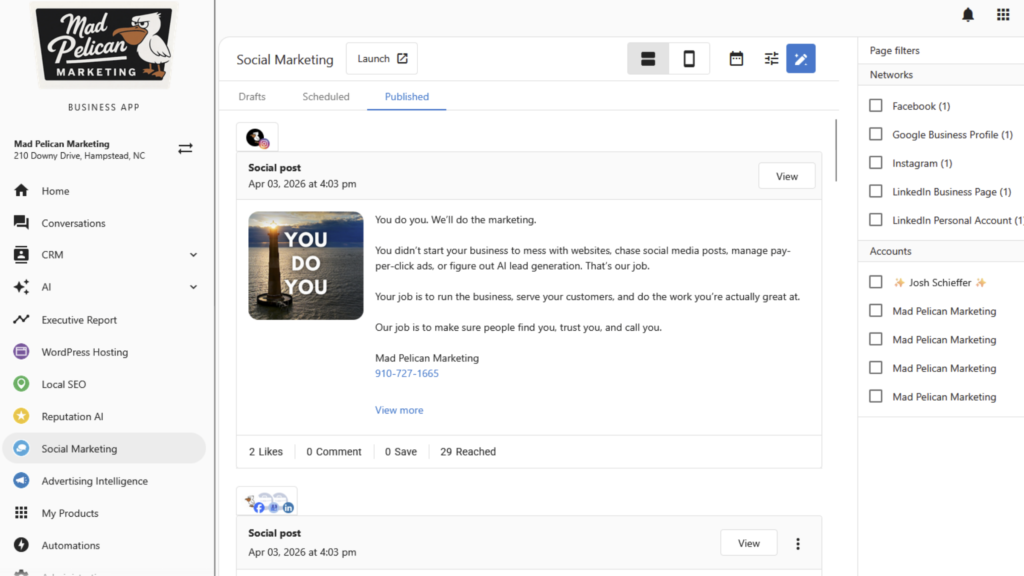Image resolution: width=1024 pixels, height=576 pixels.
Task: Click the Launch button
Action: 381,58
